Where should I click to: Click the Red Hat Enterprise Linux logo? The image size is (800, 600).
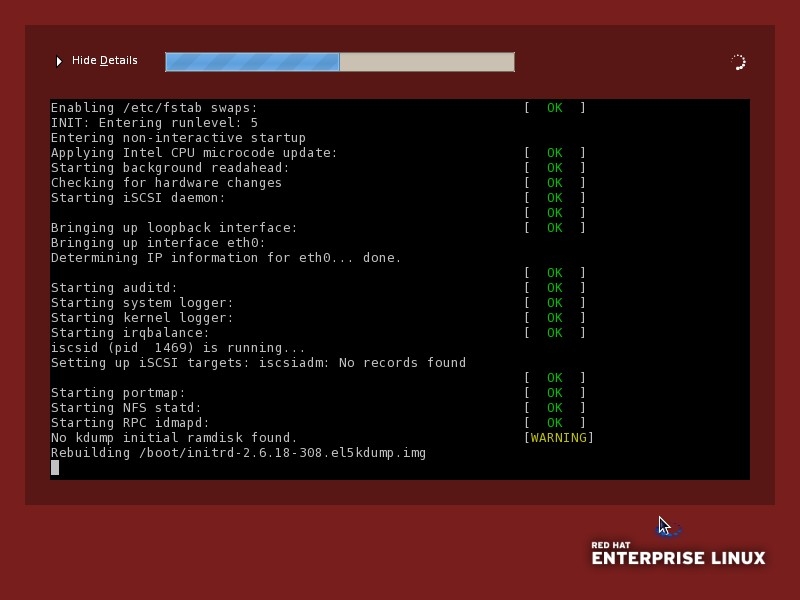(x=678, y=553)
